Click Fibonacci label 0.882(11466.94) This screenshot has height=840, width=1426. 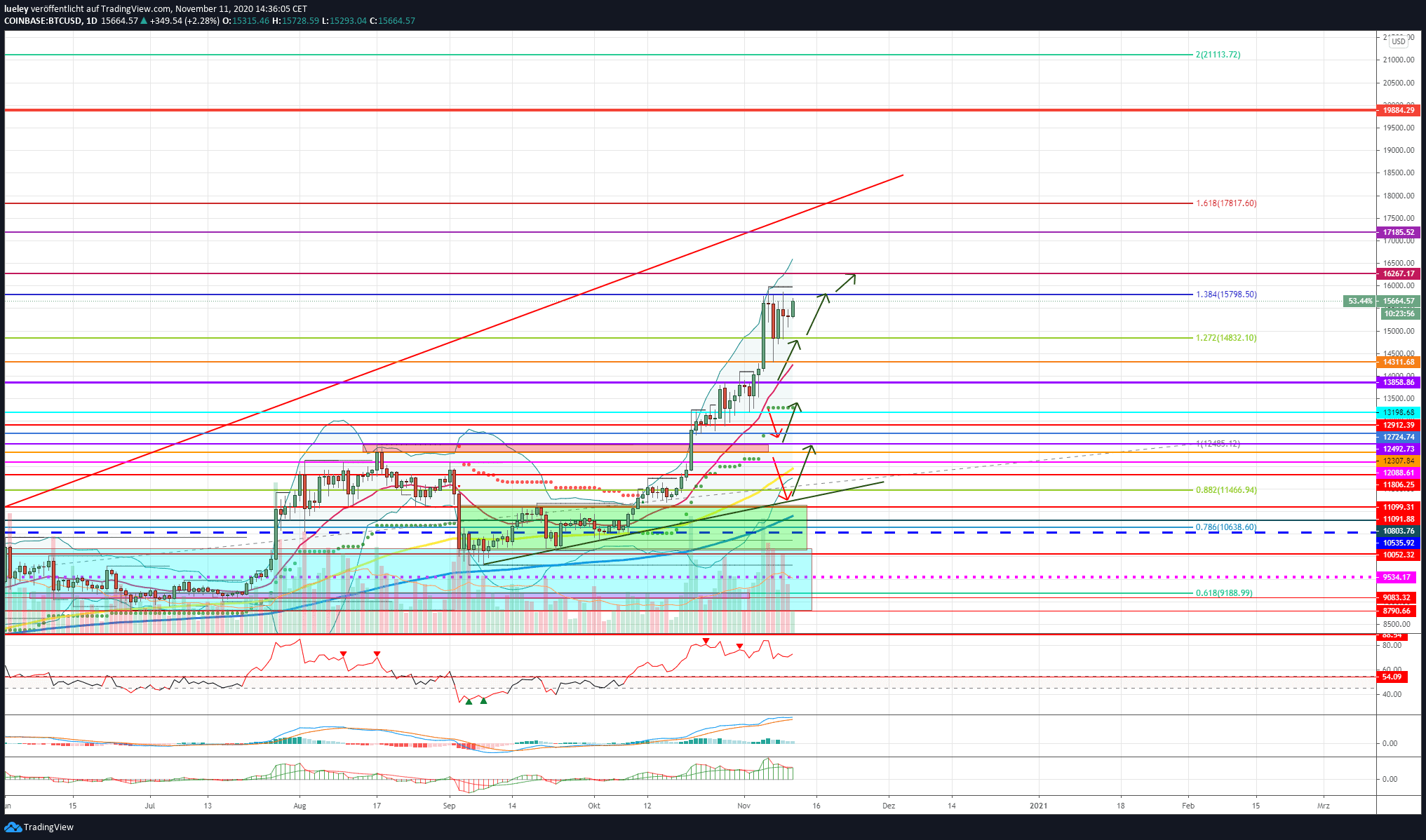pos(1226,490)
